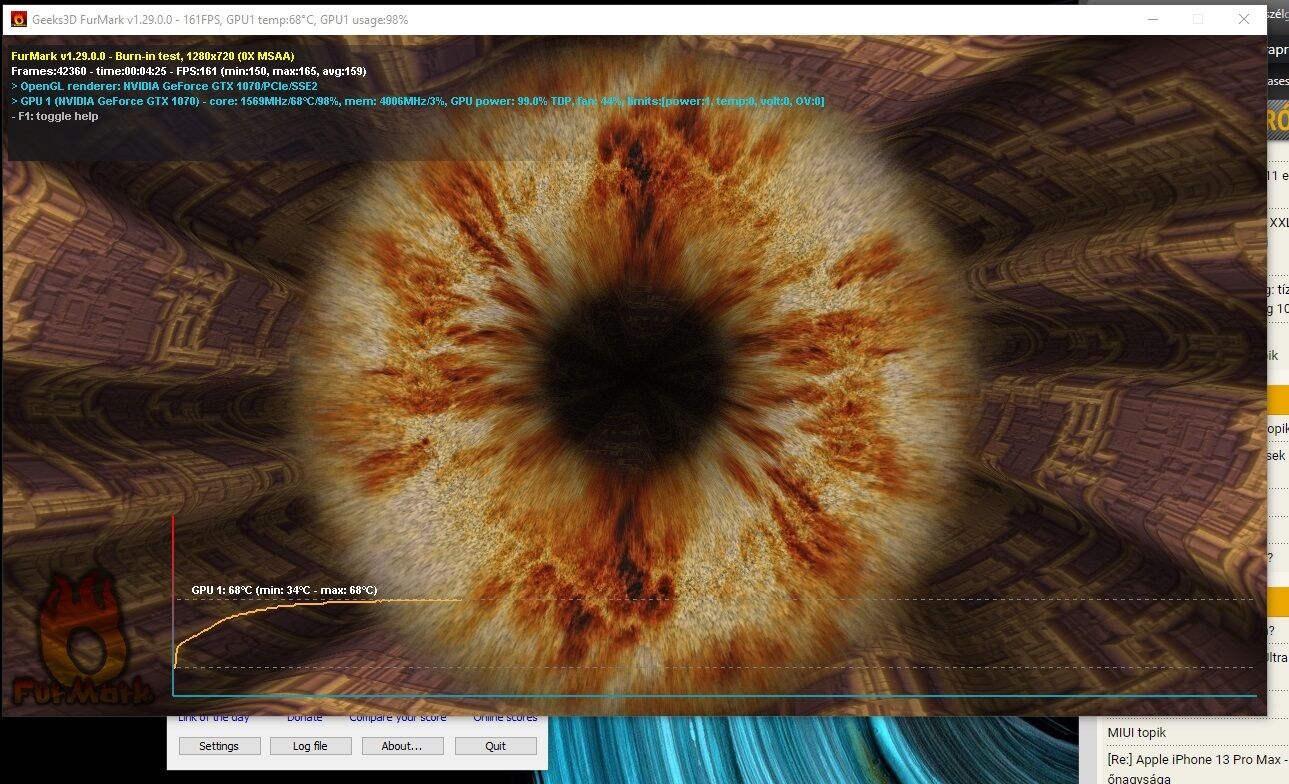Click the 'Frames:42360' statistics line
This screenshot has width=1289, height=784.
(x=189, y=71)
